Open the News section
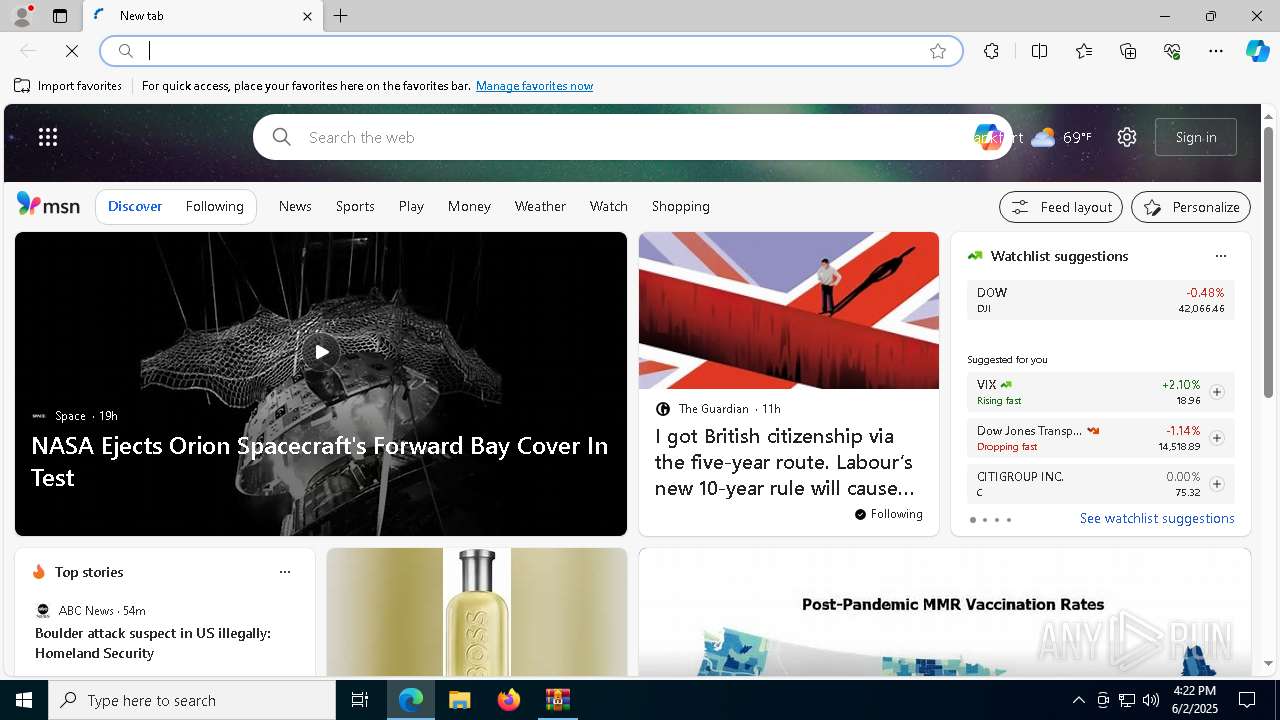This screenshot has height=720, width=1280. tap(295, 206)
